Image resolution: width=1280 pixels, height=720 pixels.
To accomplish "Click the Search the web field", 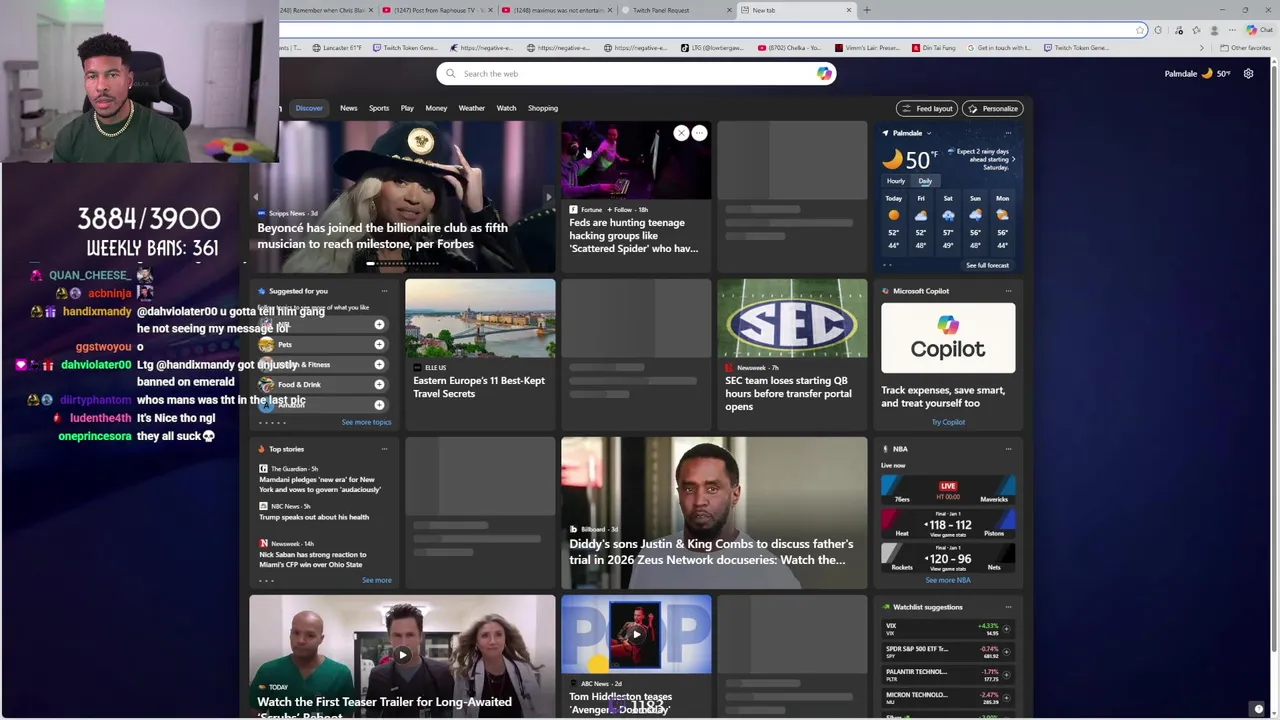I will pyautogui.click(x=636, y=73).
